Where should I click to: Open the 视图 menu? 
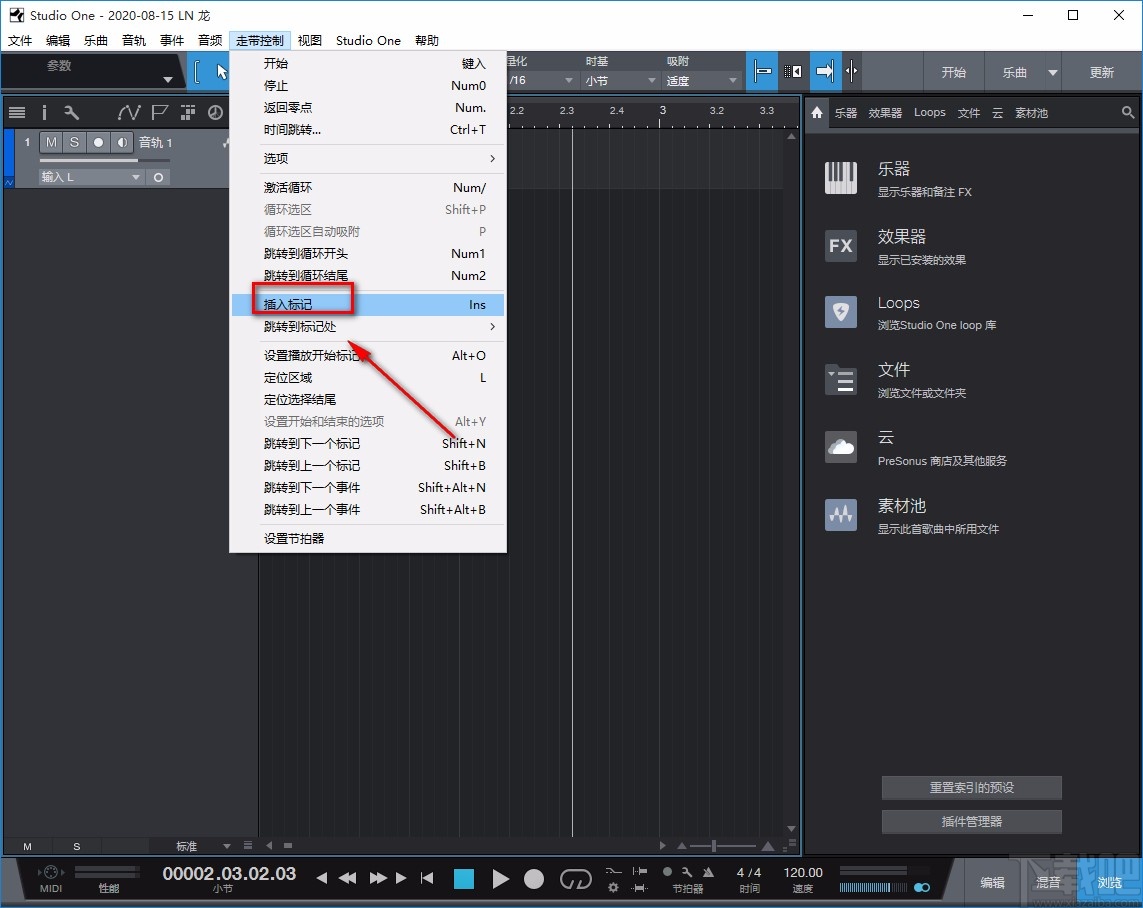[x=310, y=40]
